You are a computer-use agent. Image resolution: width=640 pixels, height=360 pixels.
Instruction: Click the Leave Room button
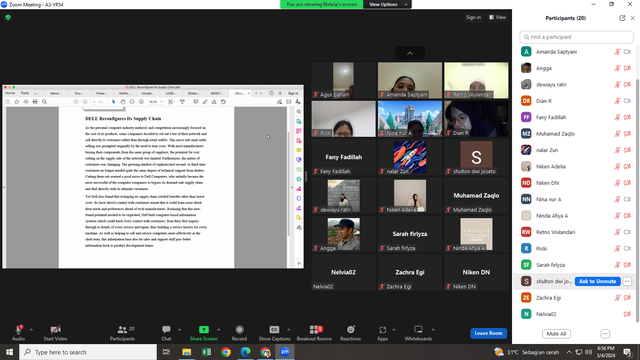[488, 333]
